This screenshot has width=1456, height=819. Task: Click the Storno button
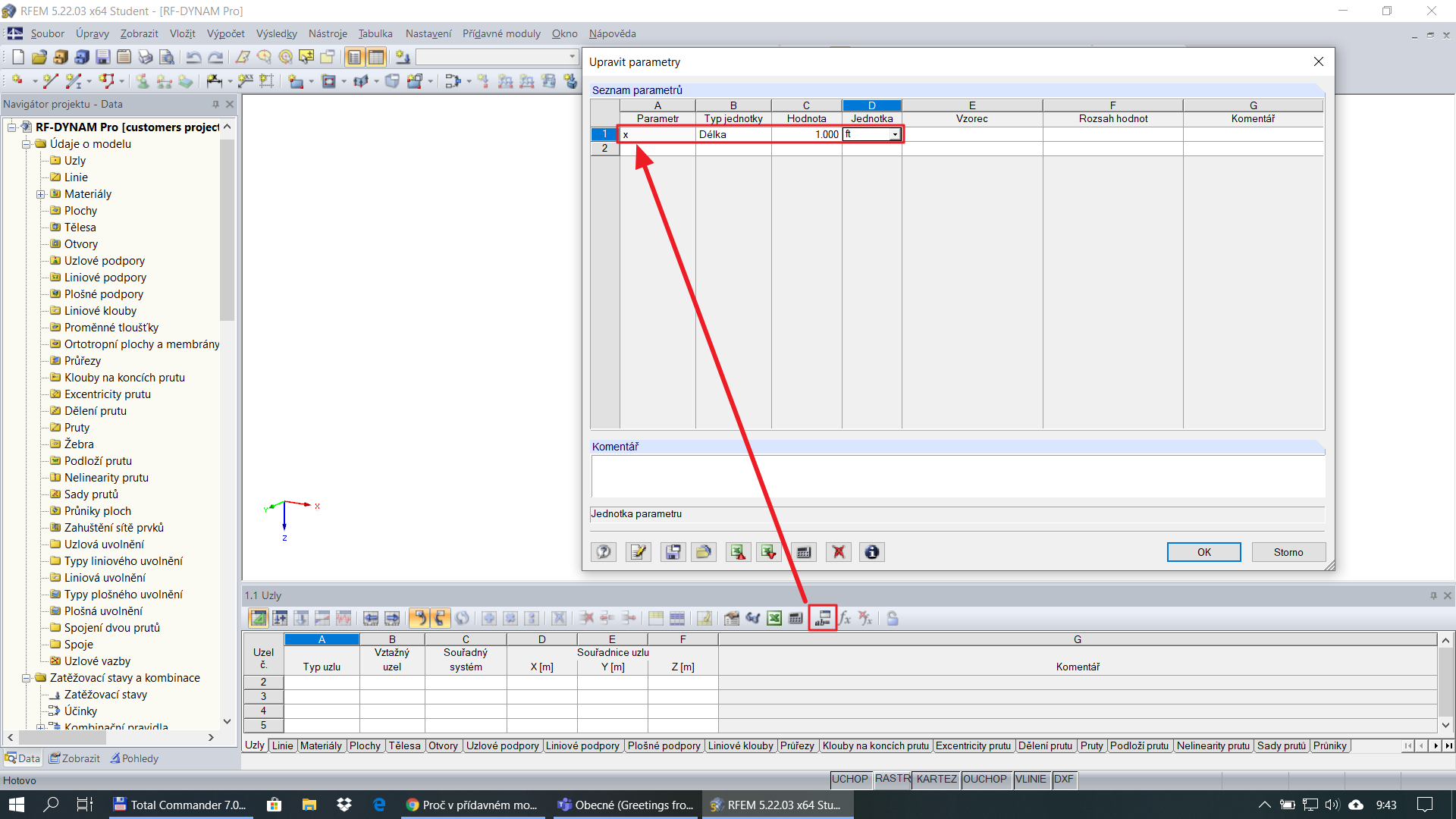(x=1288, y=552)
